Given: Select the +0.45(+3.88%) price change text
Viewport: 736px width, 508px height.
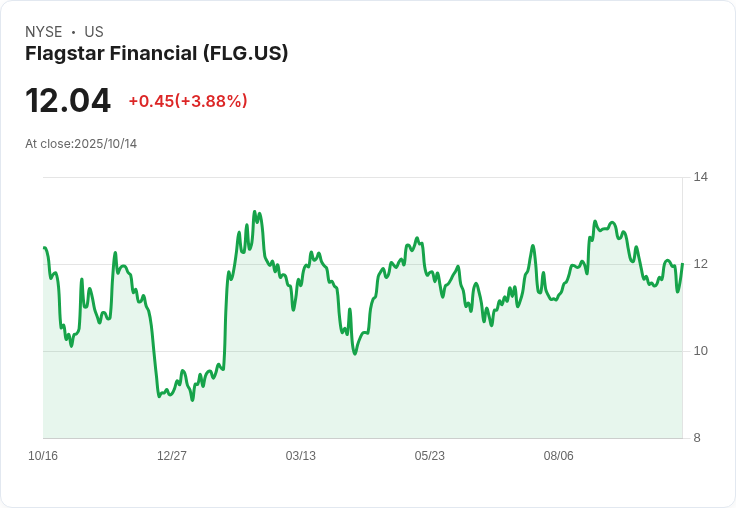Looking at the screenshot, I should click(x=188, y=101).
